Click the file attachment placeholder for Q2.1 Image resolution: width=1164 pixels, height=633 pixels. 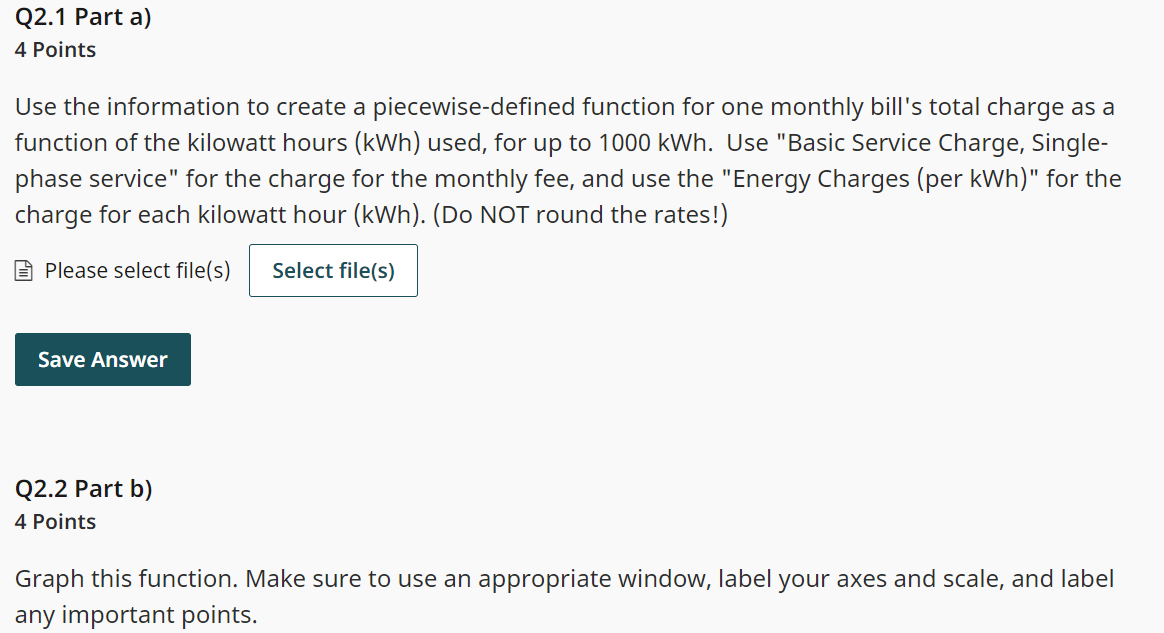tap(135, 270)
